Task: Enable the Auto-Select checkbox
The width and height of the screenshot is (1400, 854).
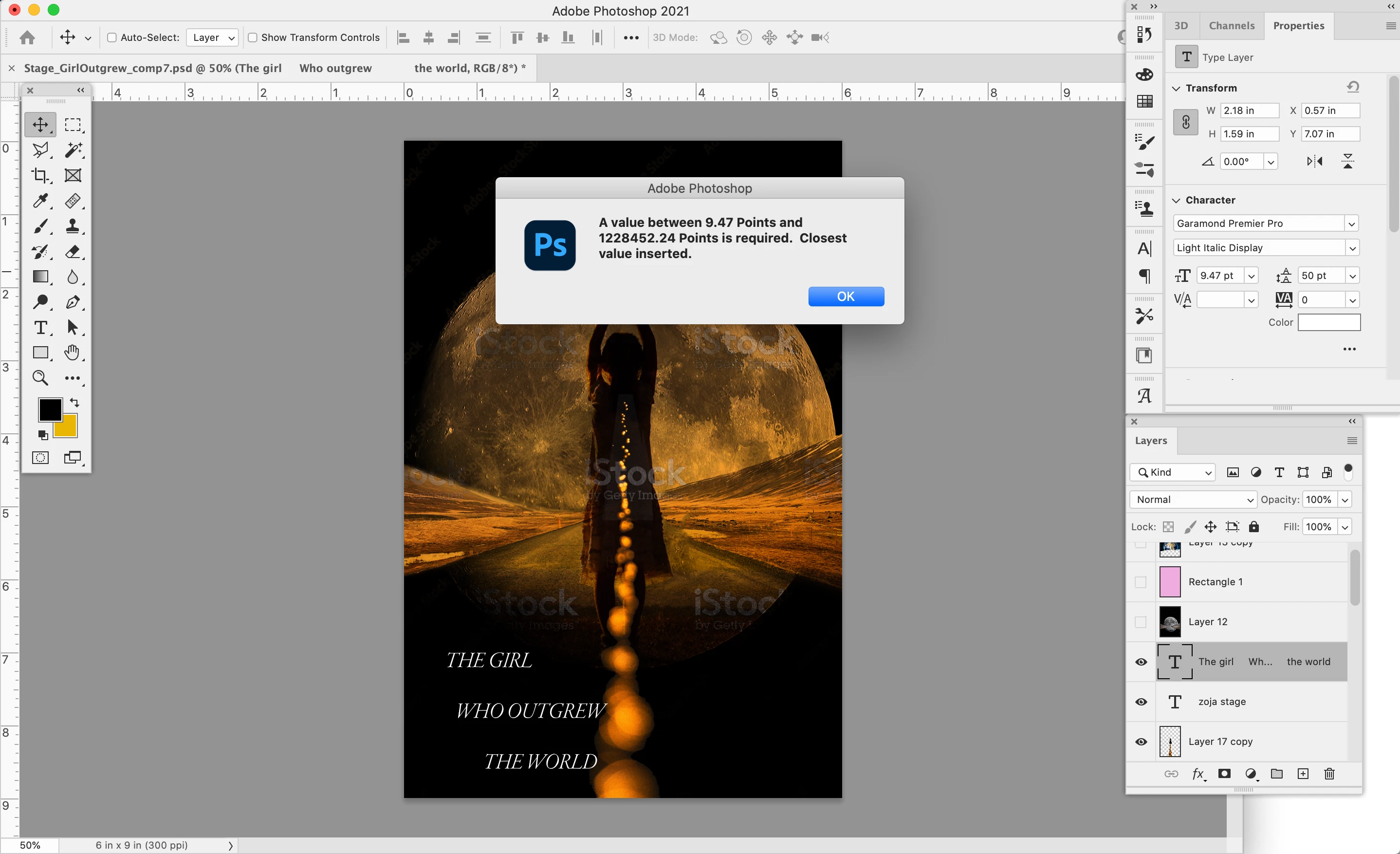Action: (x=112, y=37)
